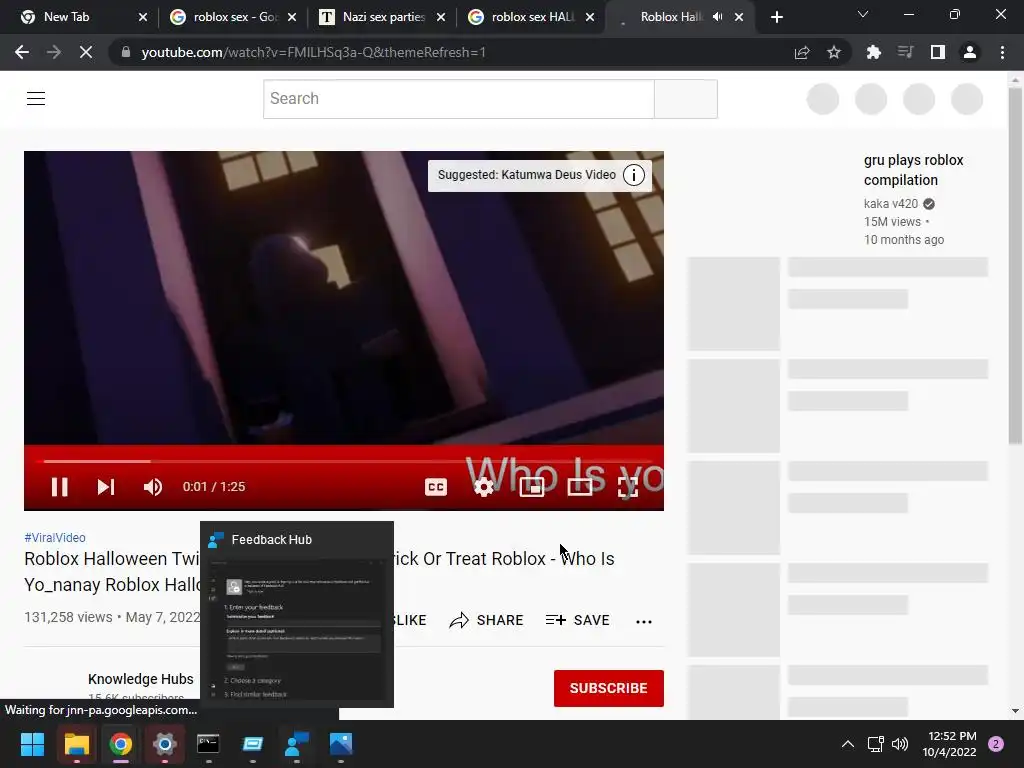1024x768 pixels.
Task: Open a new browser tab
Action: pyautogui.click(x=776, y=18)
